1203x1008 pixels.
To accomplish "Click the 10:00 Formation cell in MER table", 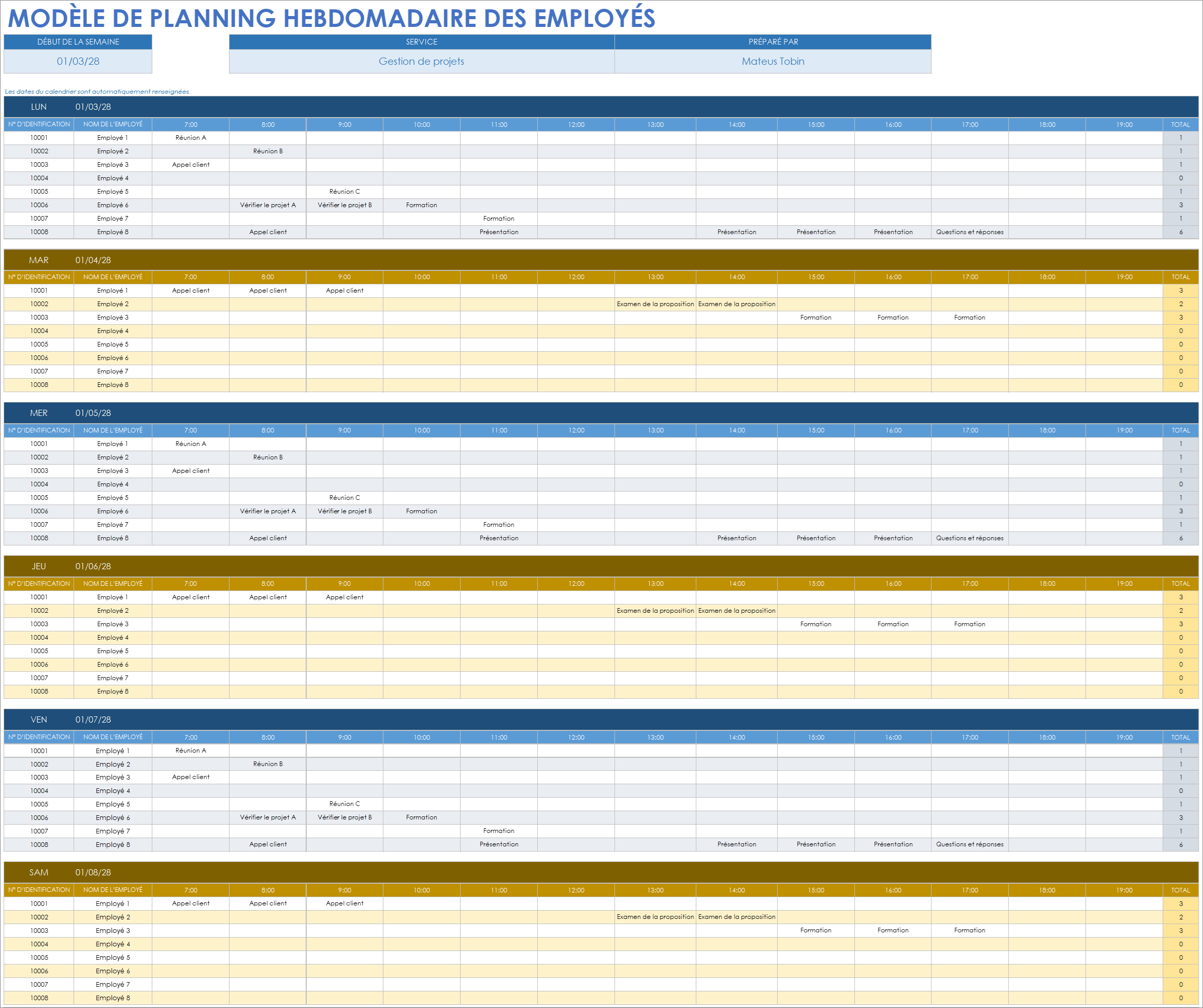I will click(422, 511).
